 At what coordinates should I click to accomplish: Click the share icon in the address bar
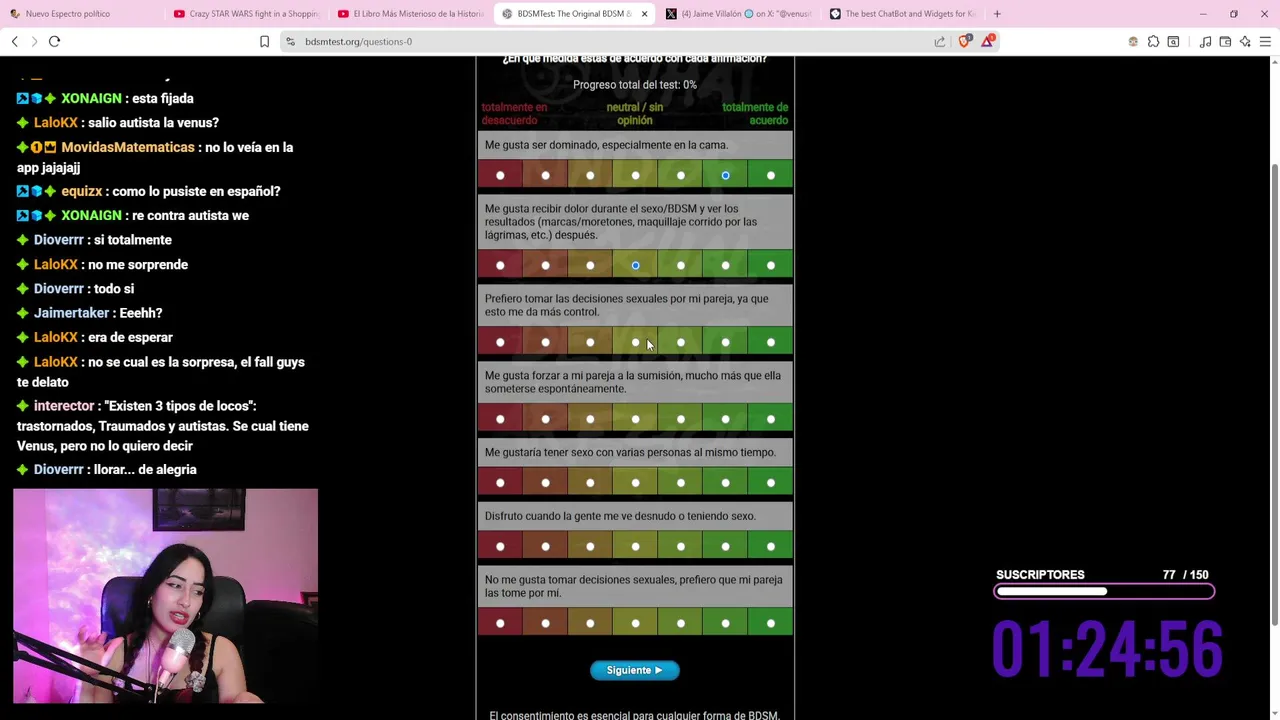[x=940, y=41]
